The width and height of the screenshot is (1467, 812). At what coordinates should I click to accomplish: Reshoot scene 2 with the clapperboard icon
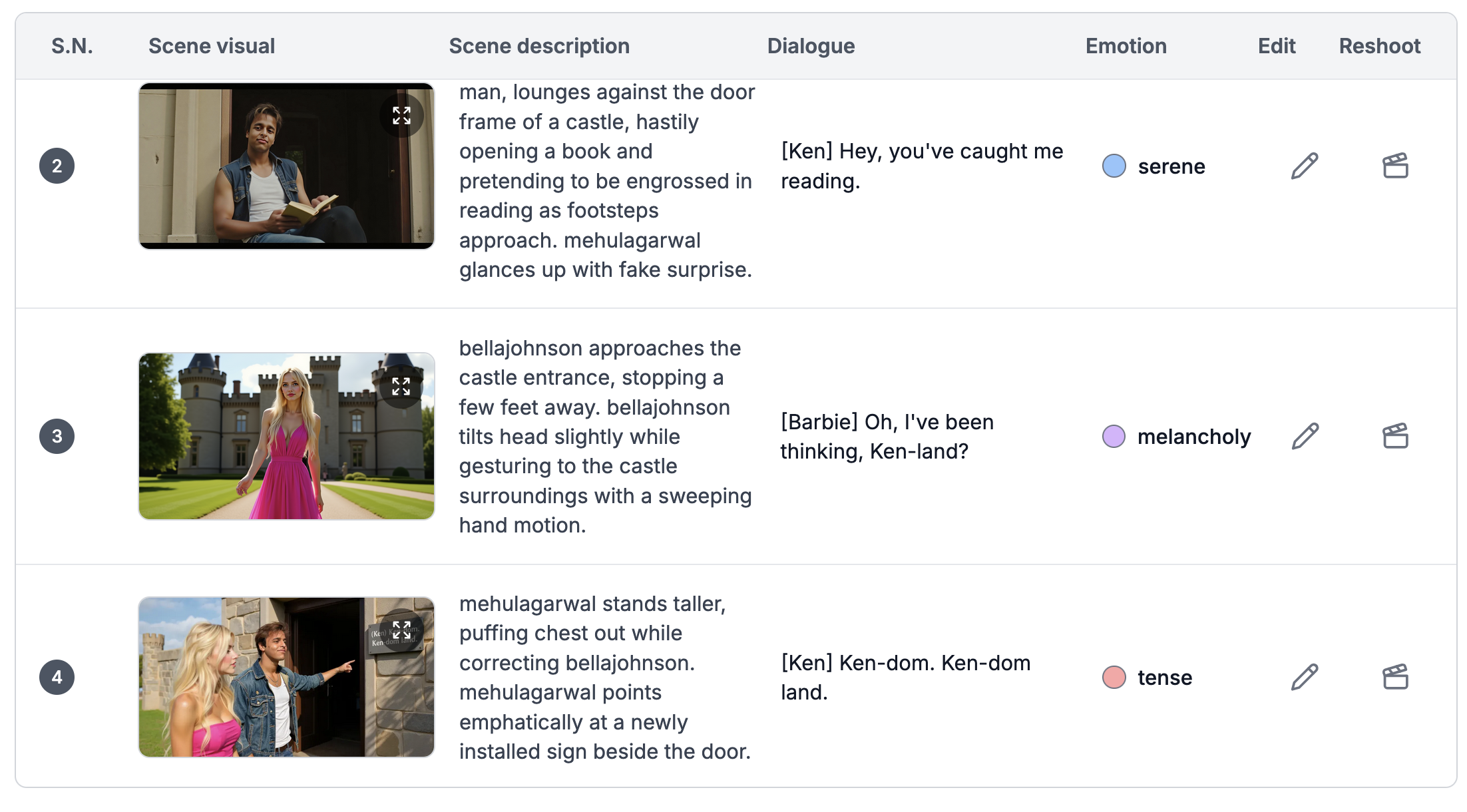1395,166
